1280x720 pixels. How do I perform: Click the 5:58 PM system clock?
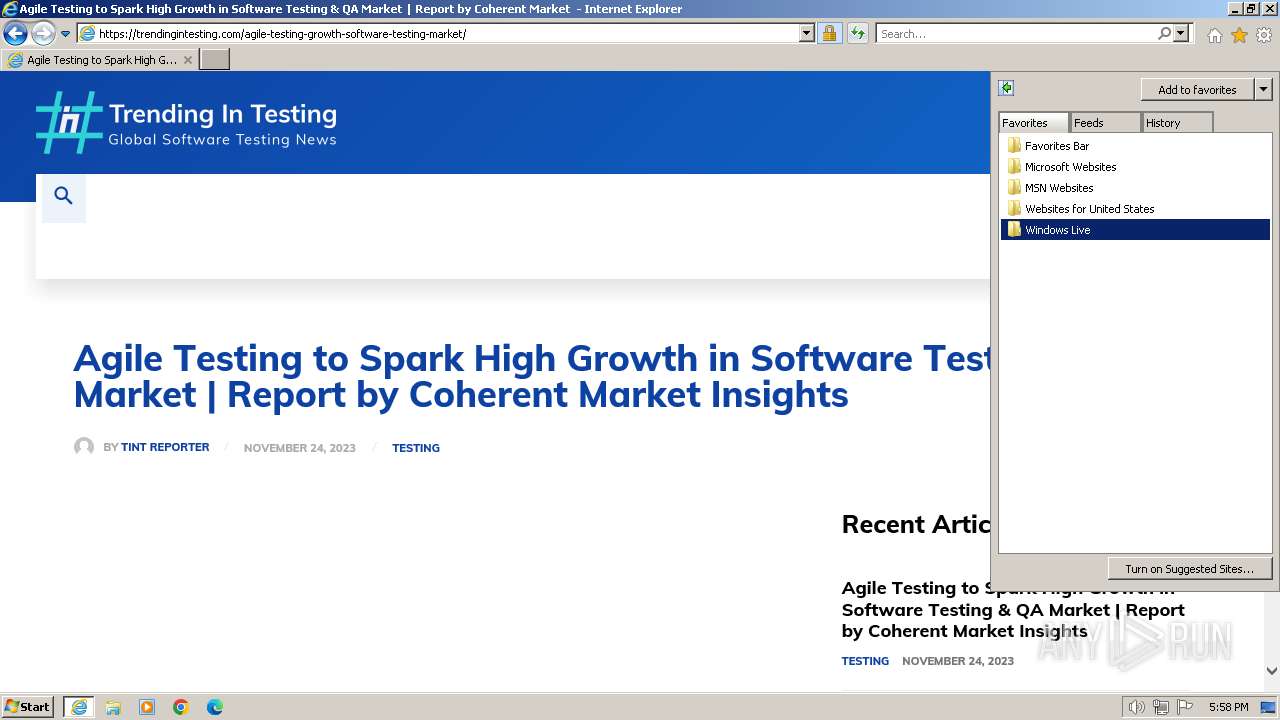[1228, 707]
